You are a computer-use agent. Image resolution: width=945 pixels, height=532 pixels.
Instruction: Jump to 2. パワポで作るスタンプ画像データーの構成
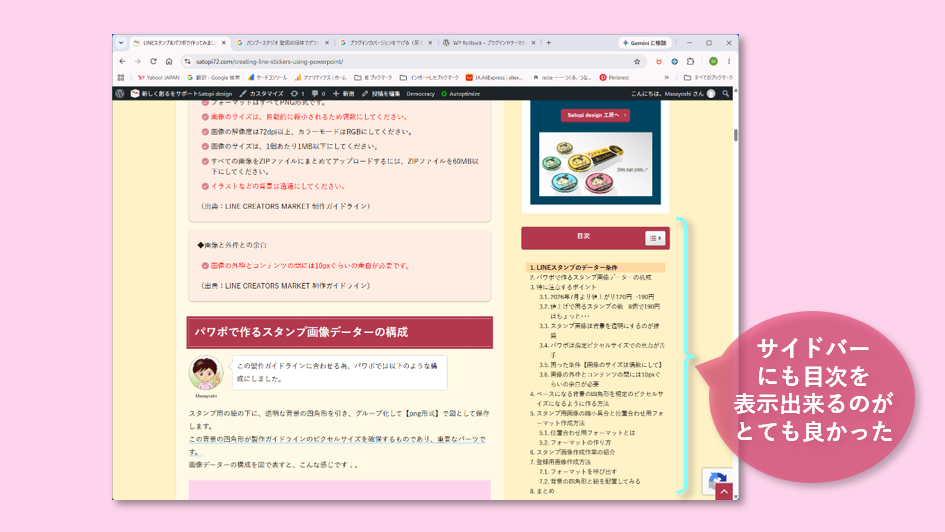click(590, 278)
